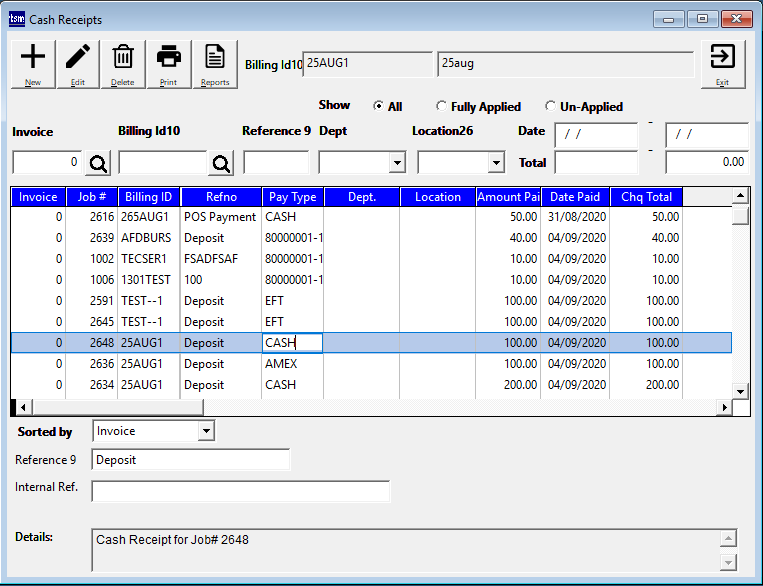Image resolution: width=763 pixels, height=586 pixels.
Task: Sort by the Pay Type column header
Action: click(292, 197)
